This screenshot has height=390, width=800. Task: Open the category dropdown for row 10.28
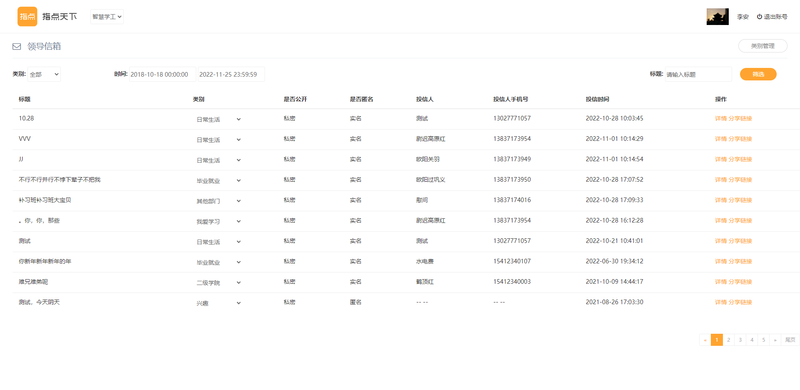[218, 119]
